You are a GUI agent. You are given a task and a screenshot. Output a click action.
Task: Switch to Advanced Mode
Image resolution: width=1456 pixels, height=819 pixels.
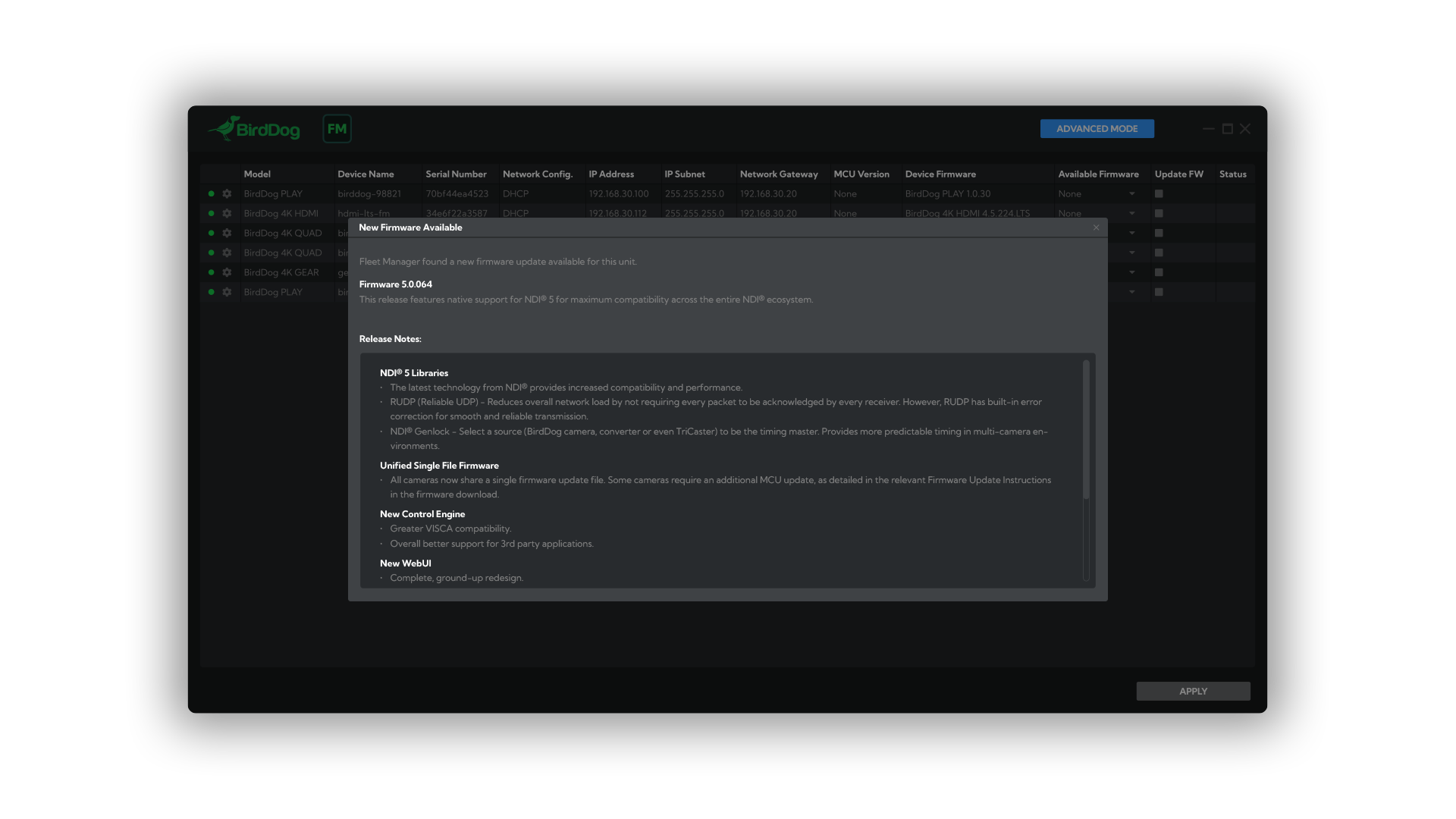pyautogui.click(x=1097, y=129)
